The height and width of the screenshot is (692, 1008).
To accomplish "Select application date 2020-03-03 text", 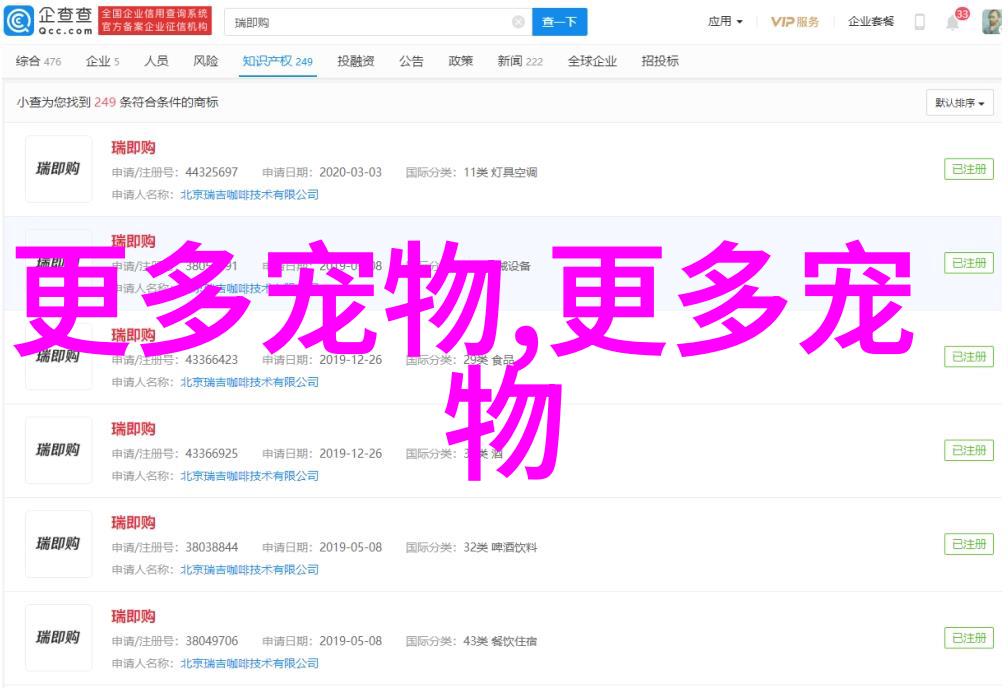I will pyautogui.click(x=350, y=172).
